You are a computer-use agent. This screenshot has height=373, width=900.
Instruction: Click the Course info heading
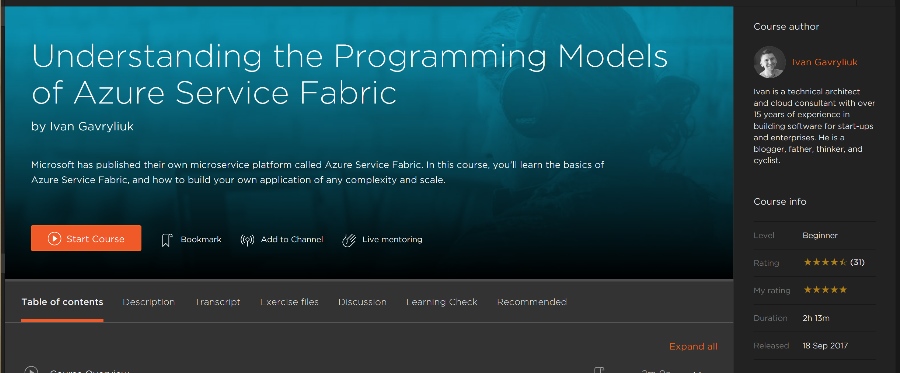[x=779, y=201]
